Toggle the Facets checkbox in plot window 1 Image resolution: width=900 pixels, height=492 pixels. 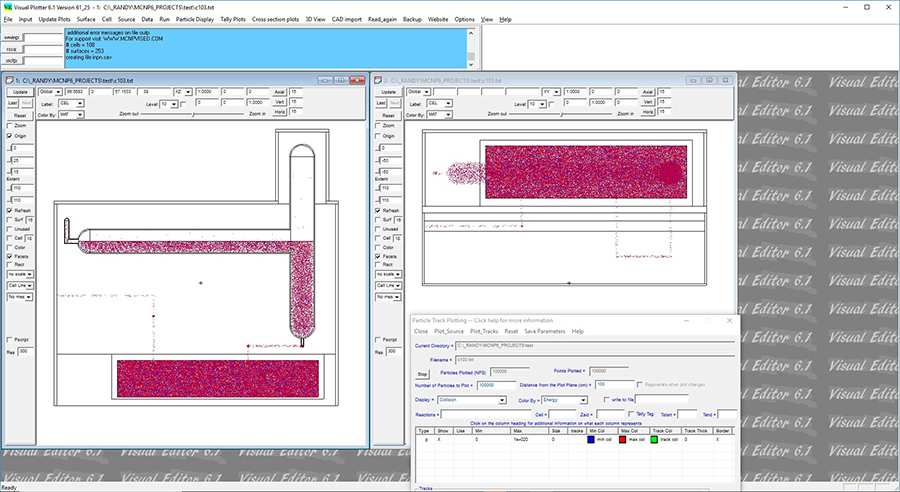(x=9, y=257)
